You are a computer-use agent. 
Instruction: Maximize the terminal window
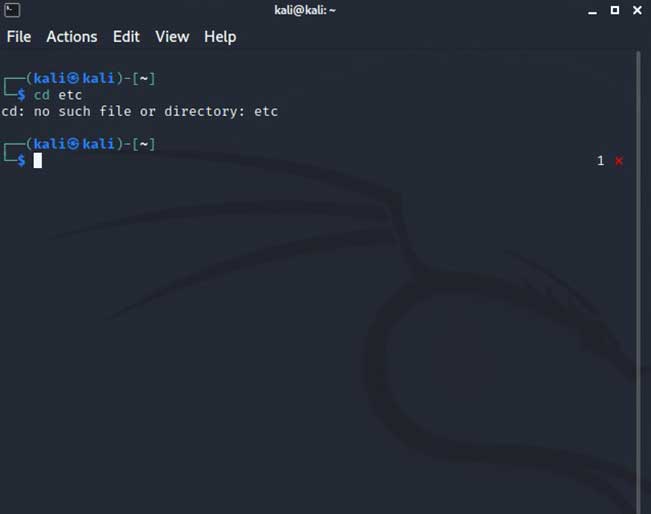point(614,10)
